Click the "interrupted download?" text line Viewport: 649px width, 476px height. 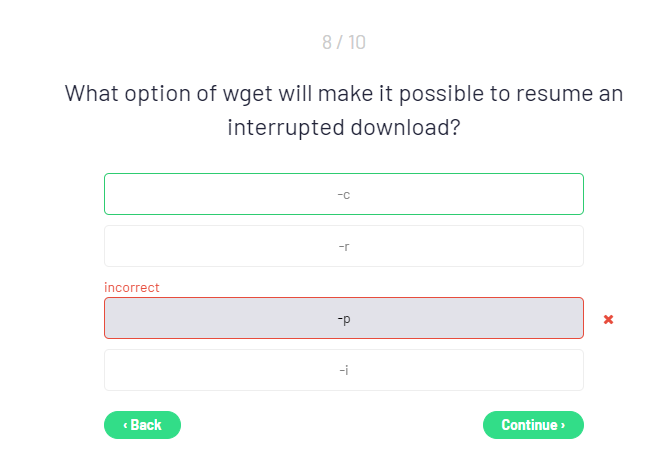coord(343,127)
